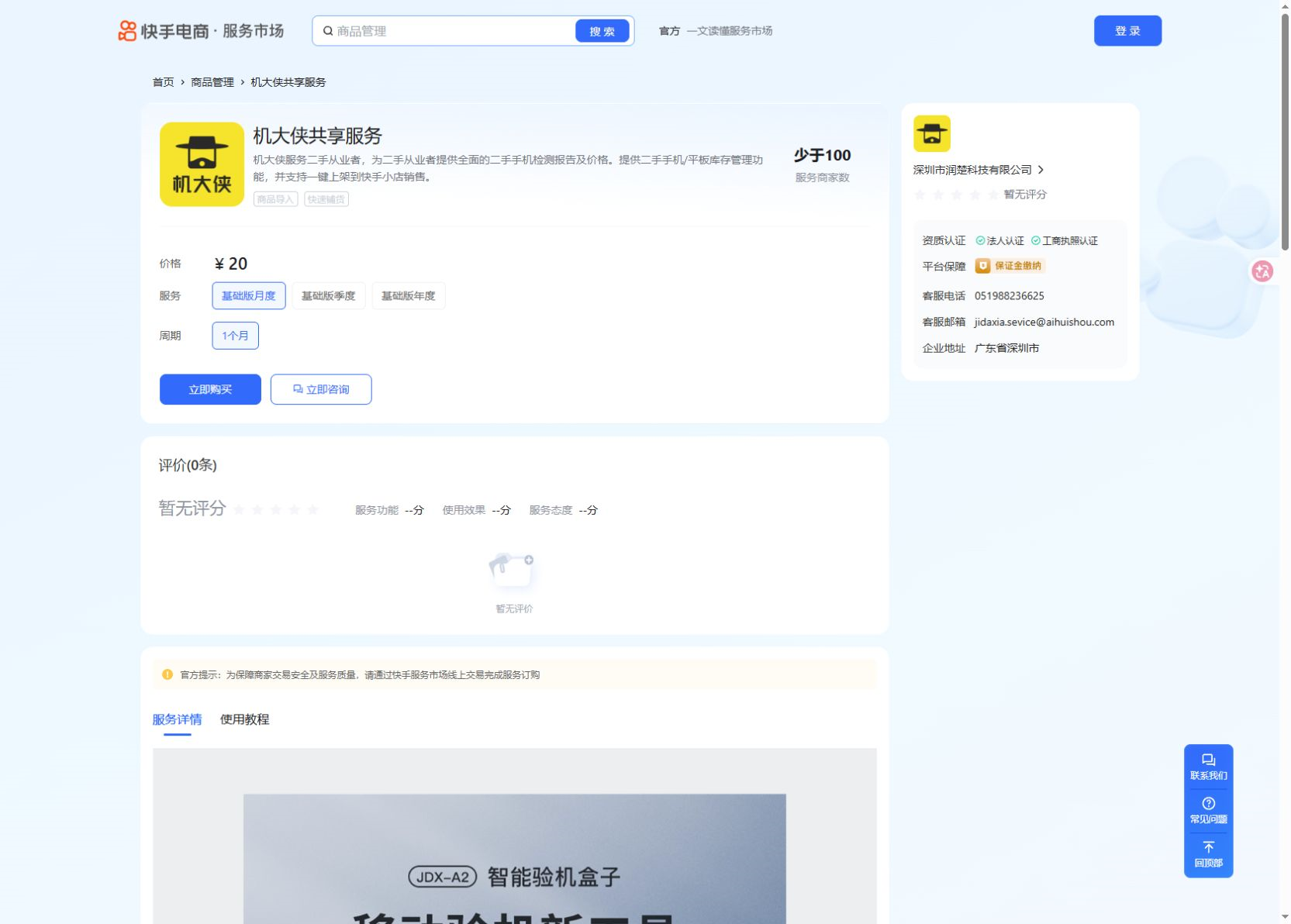Click the 搜索 button
The width and height of the screenshot is (1291, 924).
pyautogui.click(x=602, y=31)
